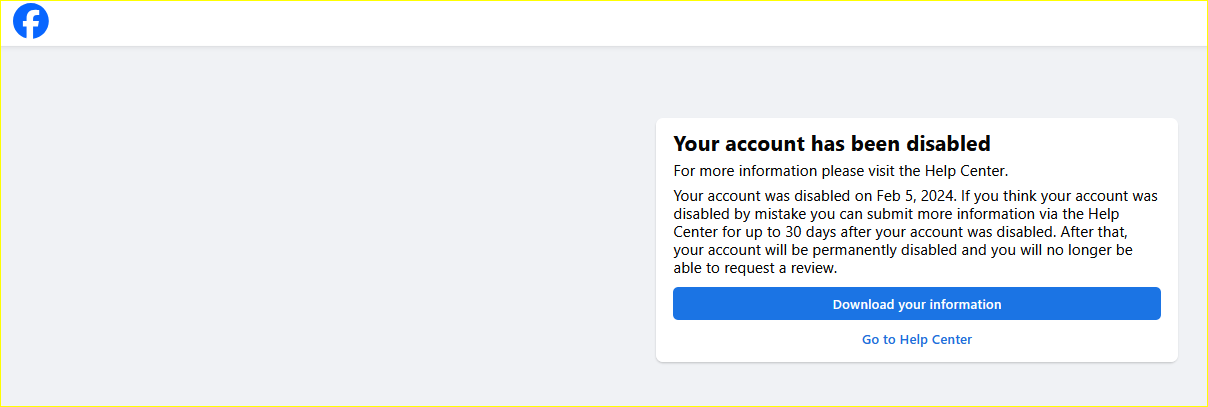Click the empty gray area below the card
The width and height of the screenshot is (1208, 407).
tap(916, 384)
